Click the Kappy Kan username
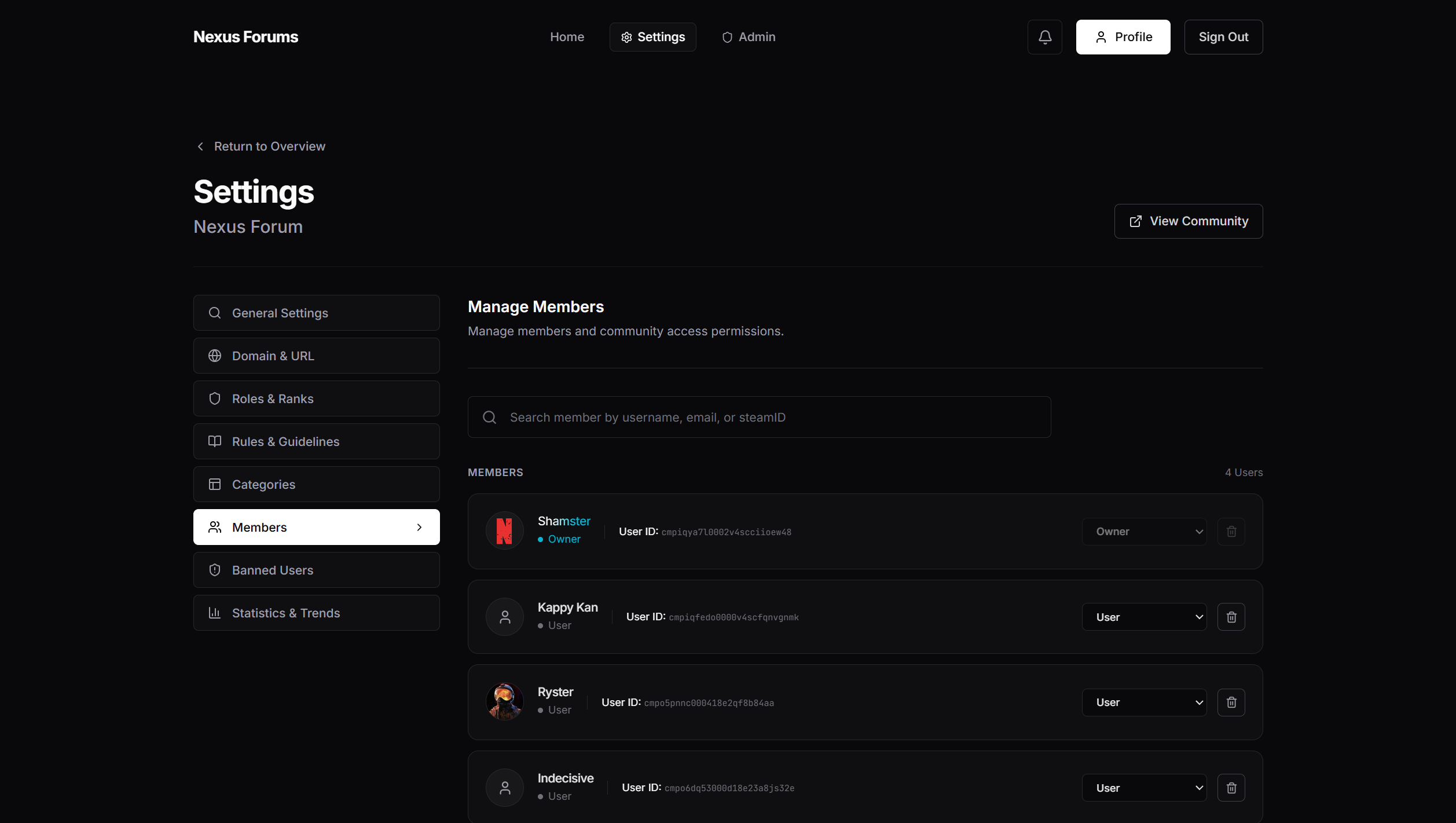 point(567,608)
